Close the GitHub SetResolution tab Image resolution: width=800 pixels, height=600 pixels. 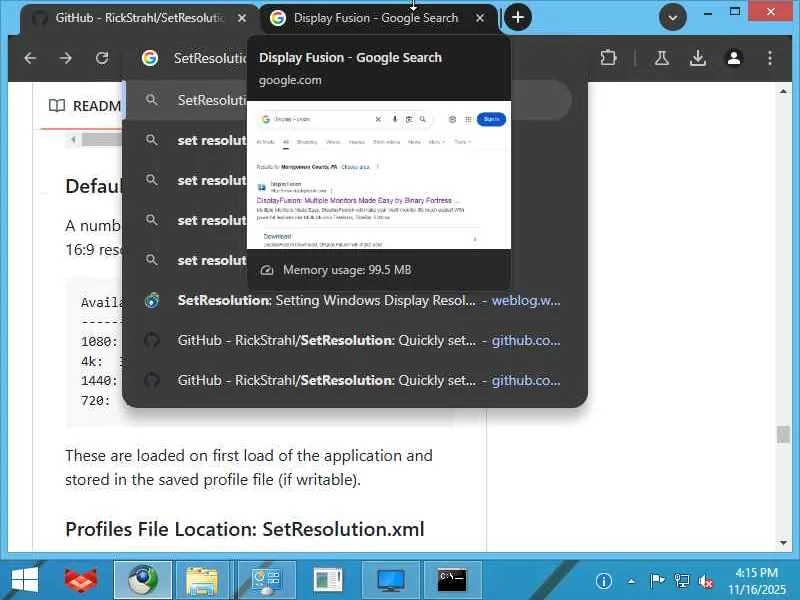[x=242, y=18]
